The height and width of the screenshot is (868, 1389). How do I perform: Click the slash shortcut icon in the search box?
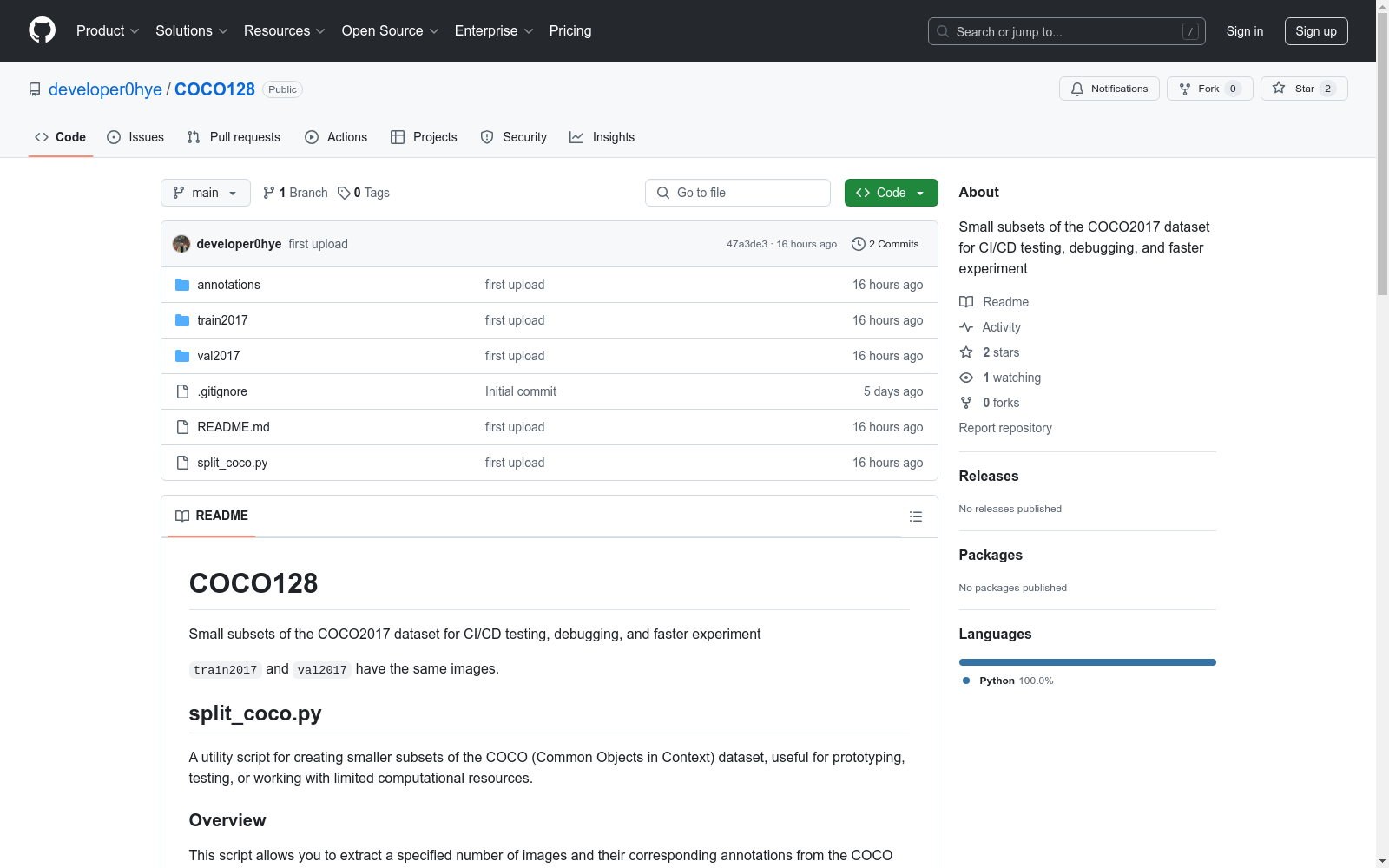coord(1190,31)
